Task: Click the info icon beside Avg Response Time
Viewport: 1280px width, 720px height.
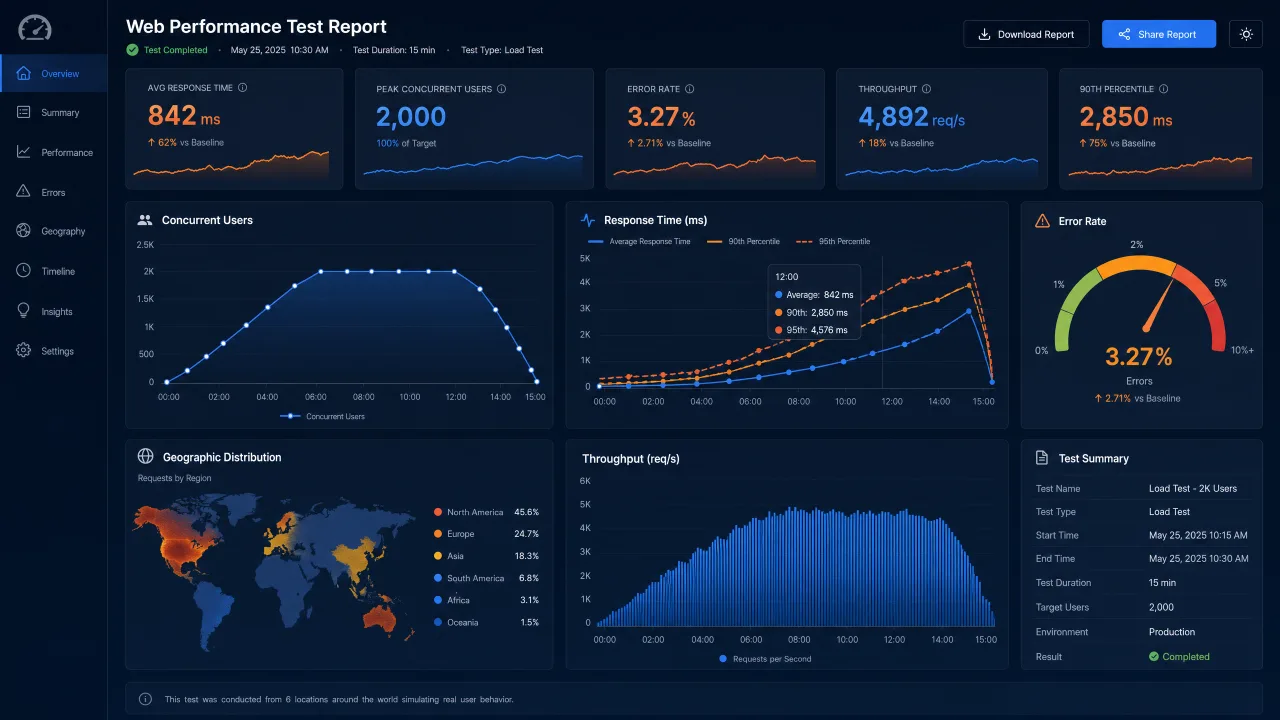Action: click(x=242, y=88)
